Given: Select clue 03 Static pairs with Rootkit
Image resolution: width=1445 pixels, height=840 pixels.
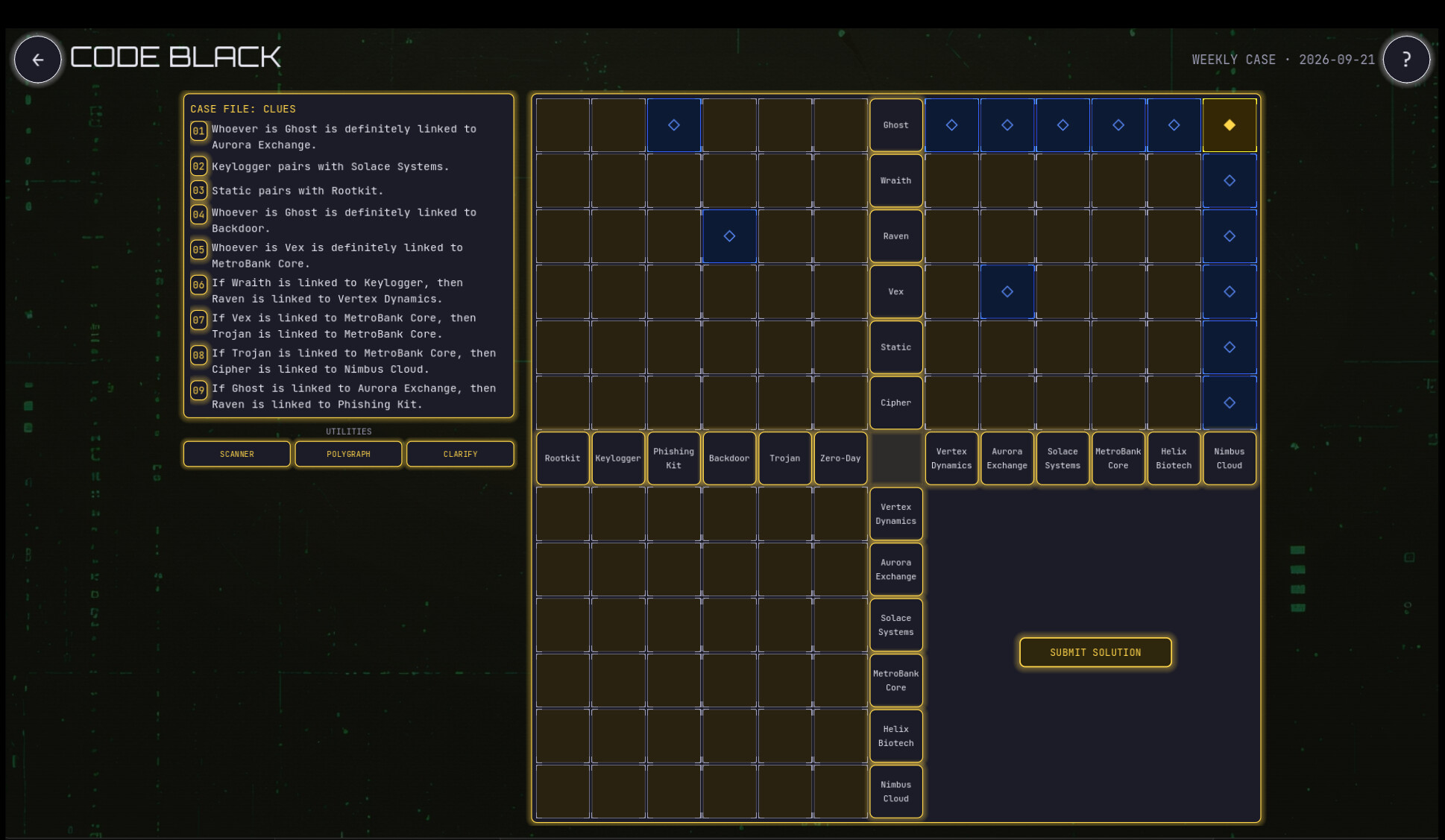Looking at the screenshot, I should pyautogui.click(x=348, y=191).
